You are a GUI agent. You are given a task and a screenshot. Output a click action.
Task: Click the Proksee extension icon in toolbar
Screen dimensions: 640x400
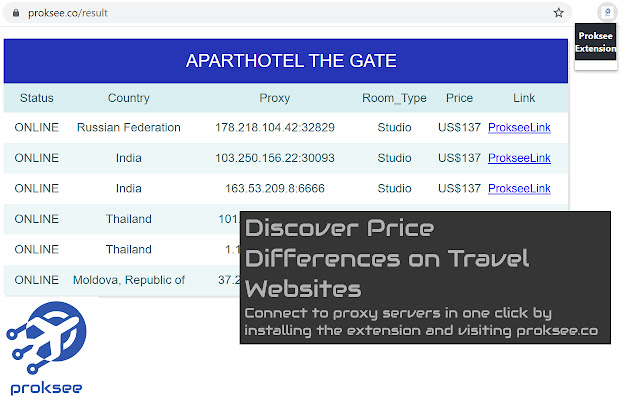(607, 12)
